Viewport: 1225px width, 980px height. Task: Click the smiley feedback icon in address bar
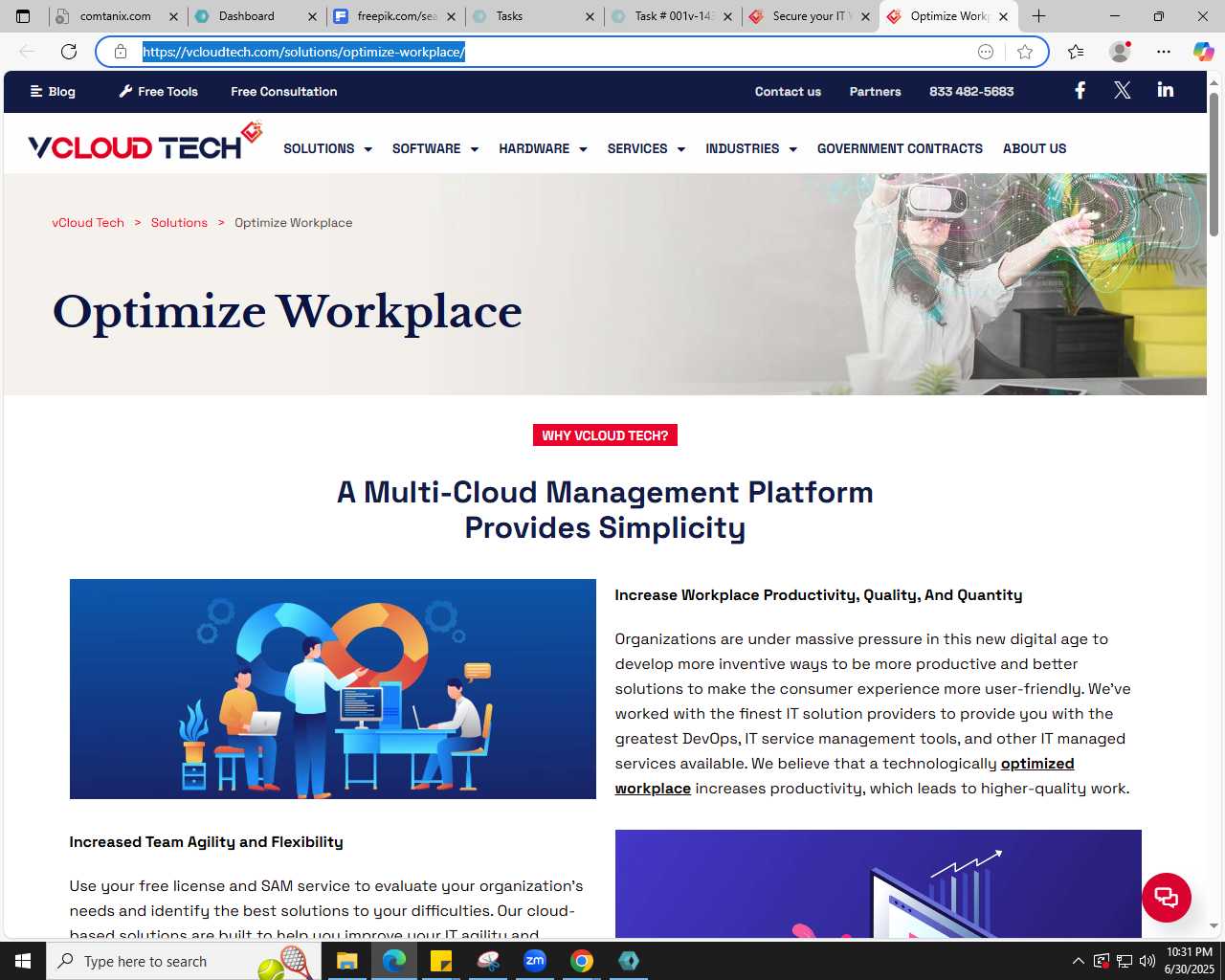click(x=986, y=52)
